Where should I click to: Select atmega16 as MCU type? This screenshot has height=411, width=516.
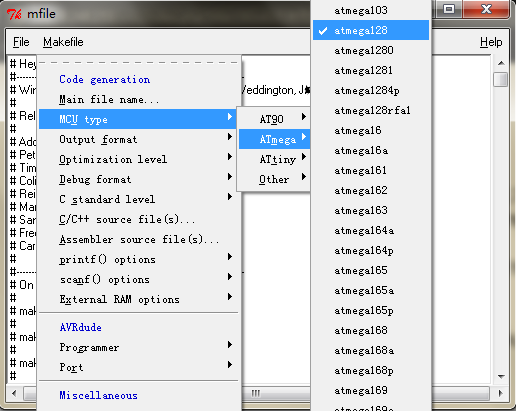tap(371, 130)
